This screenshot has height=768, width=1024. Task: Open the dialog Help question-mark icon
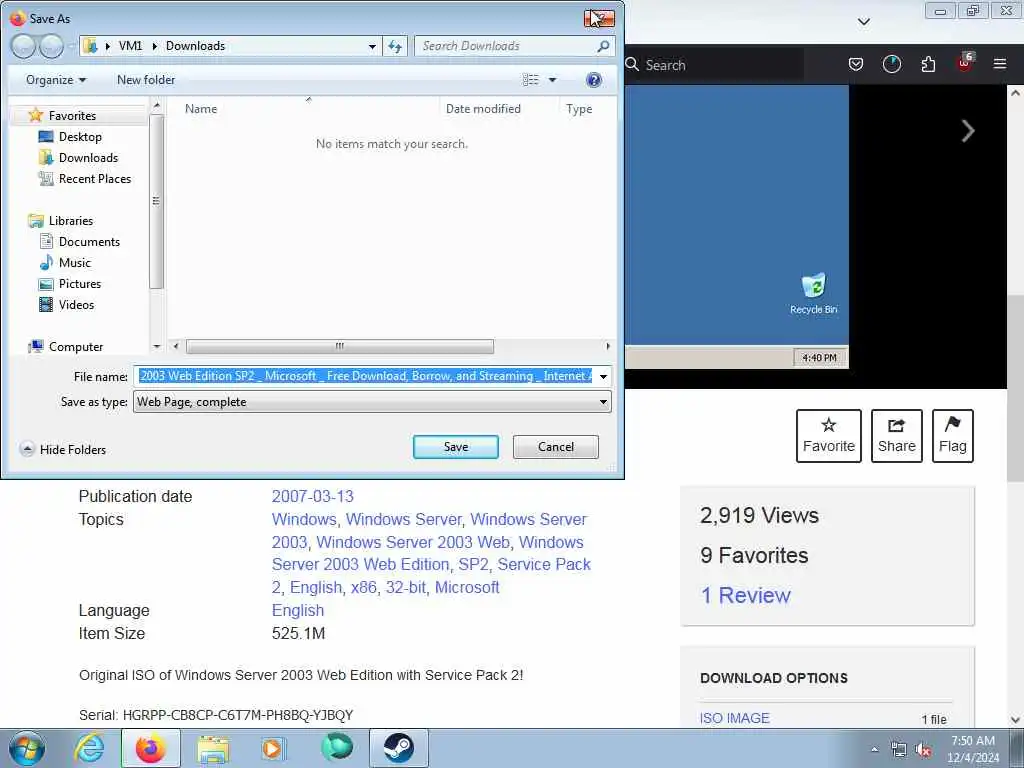(594, 80)
